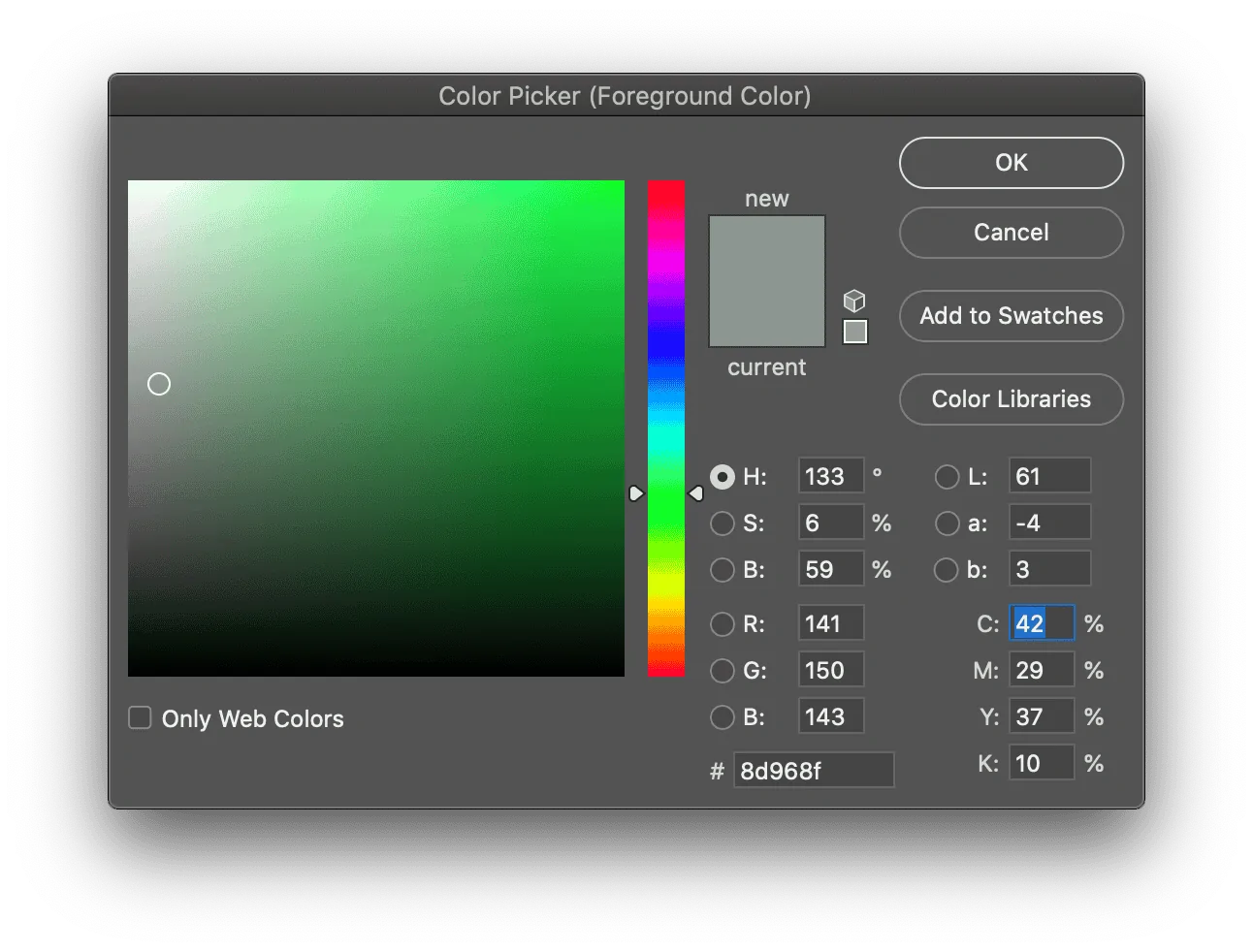Click the brightness field showing 59
This screenshot has width=1253, height=952.
[x=831, y=569]
